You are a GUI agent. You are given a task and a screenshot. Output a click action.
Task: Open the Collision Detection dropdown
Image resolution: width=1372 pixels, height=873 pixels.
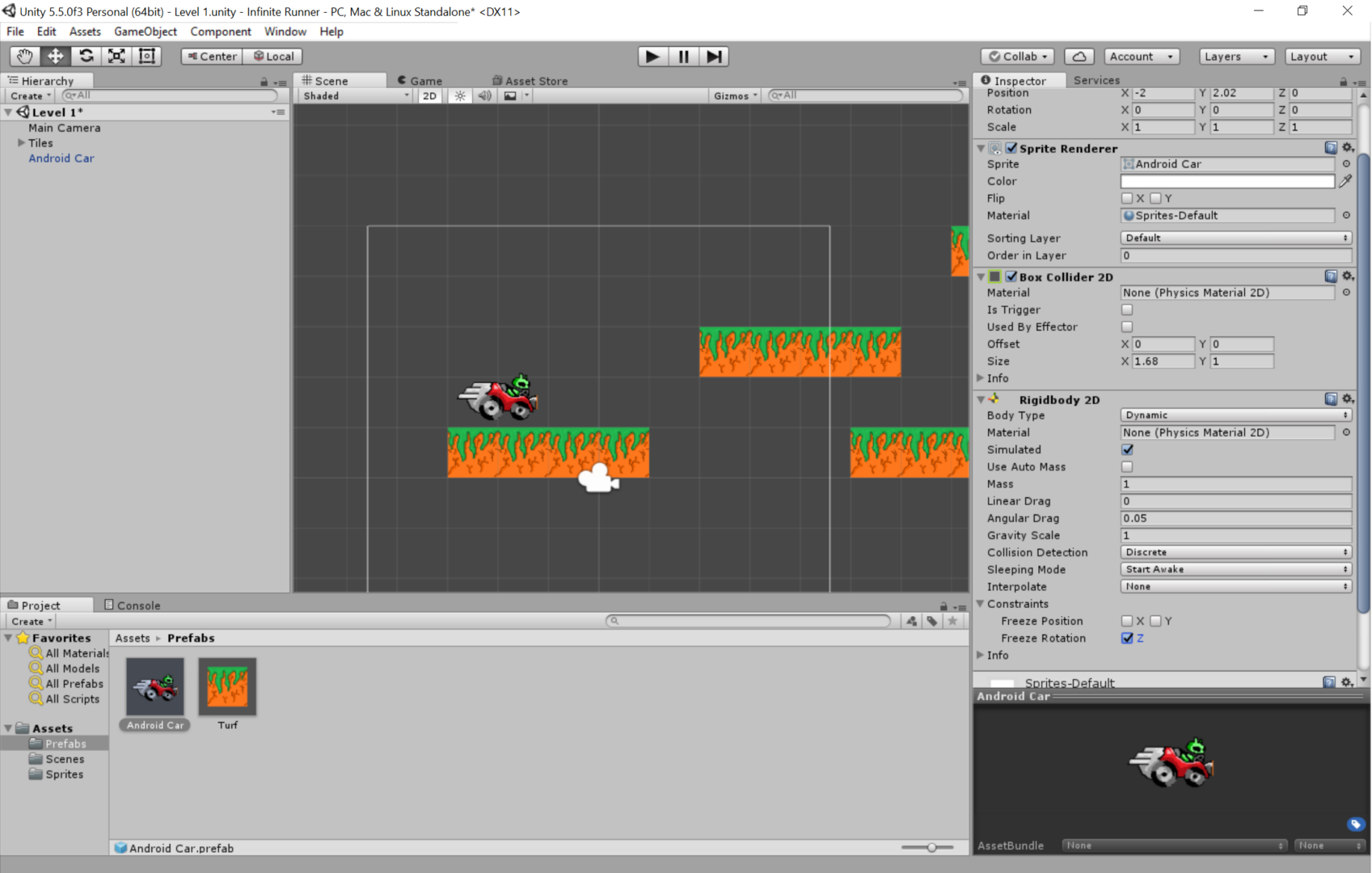1235,552
